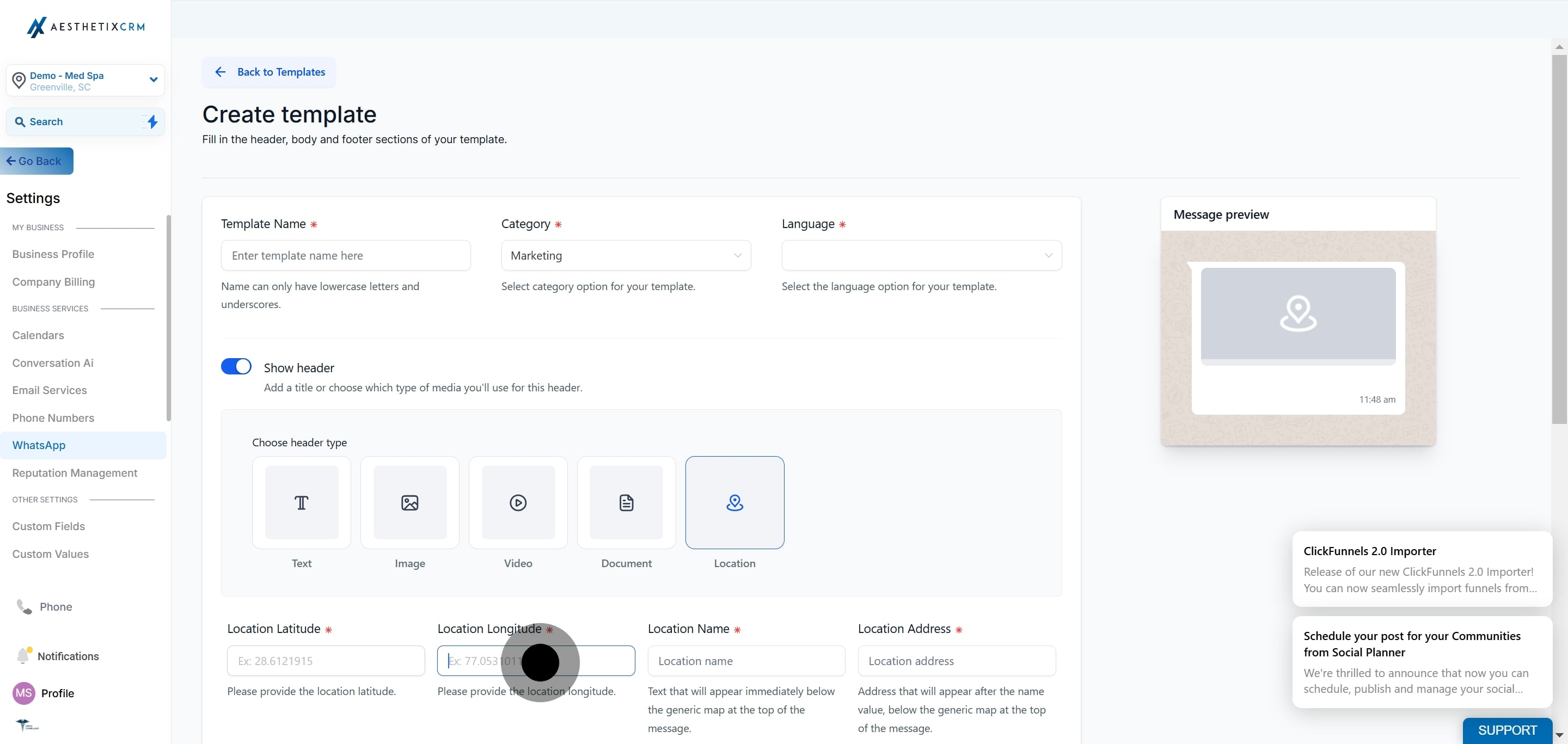
Task: Open WhatsApp settings menu item
Action: tap(39, 445)
